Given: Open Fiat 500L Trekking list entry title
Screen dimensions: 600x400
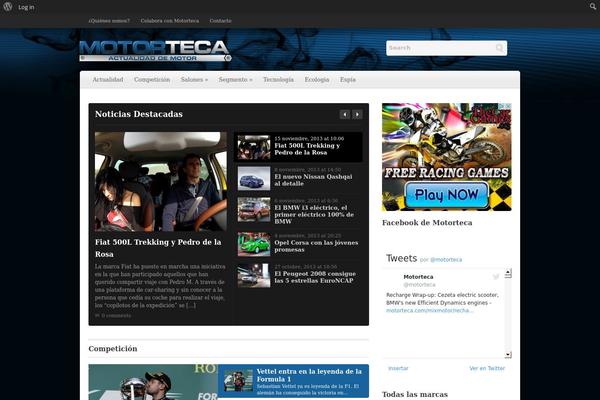Looking at the screenshot, I should click(x=307, y=149).
